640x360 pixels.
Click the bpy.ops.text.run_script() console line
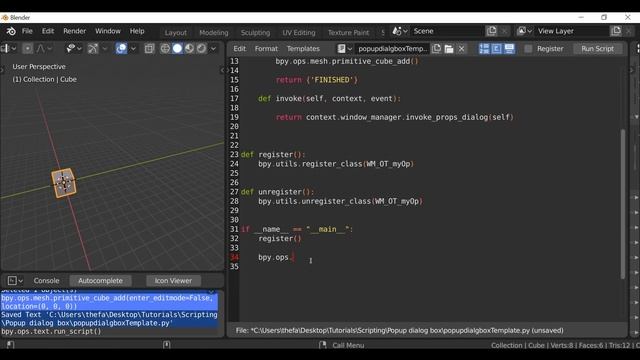[51, 331]
